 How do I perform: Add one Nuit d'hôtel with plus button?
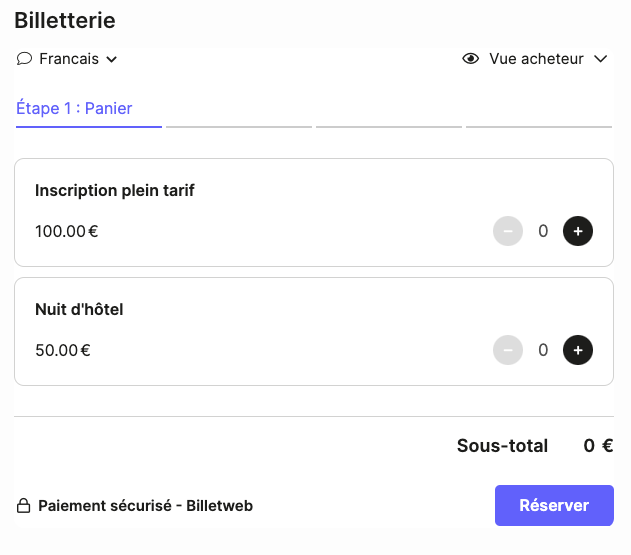(578, 350)
